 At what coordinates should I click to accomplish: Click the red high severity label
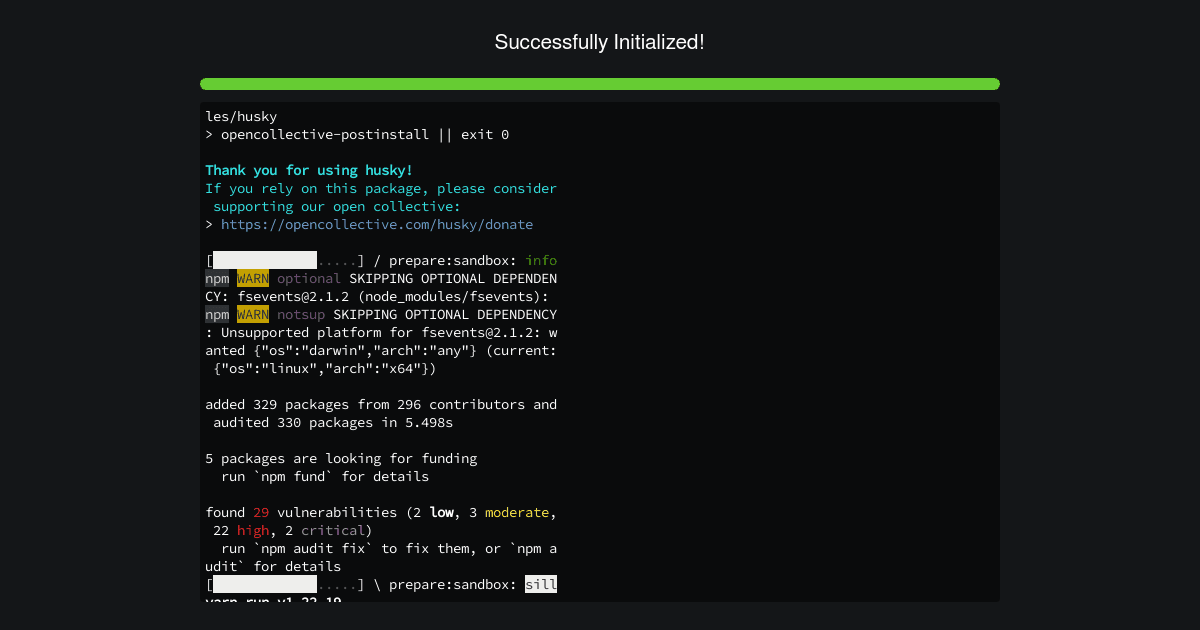click(x=253, y=530)
